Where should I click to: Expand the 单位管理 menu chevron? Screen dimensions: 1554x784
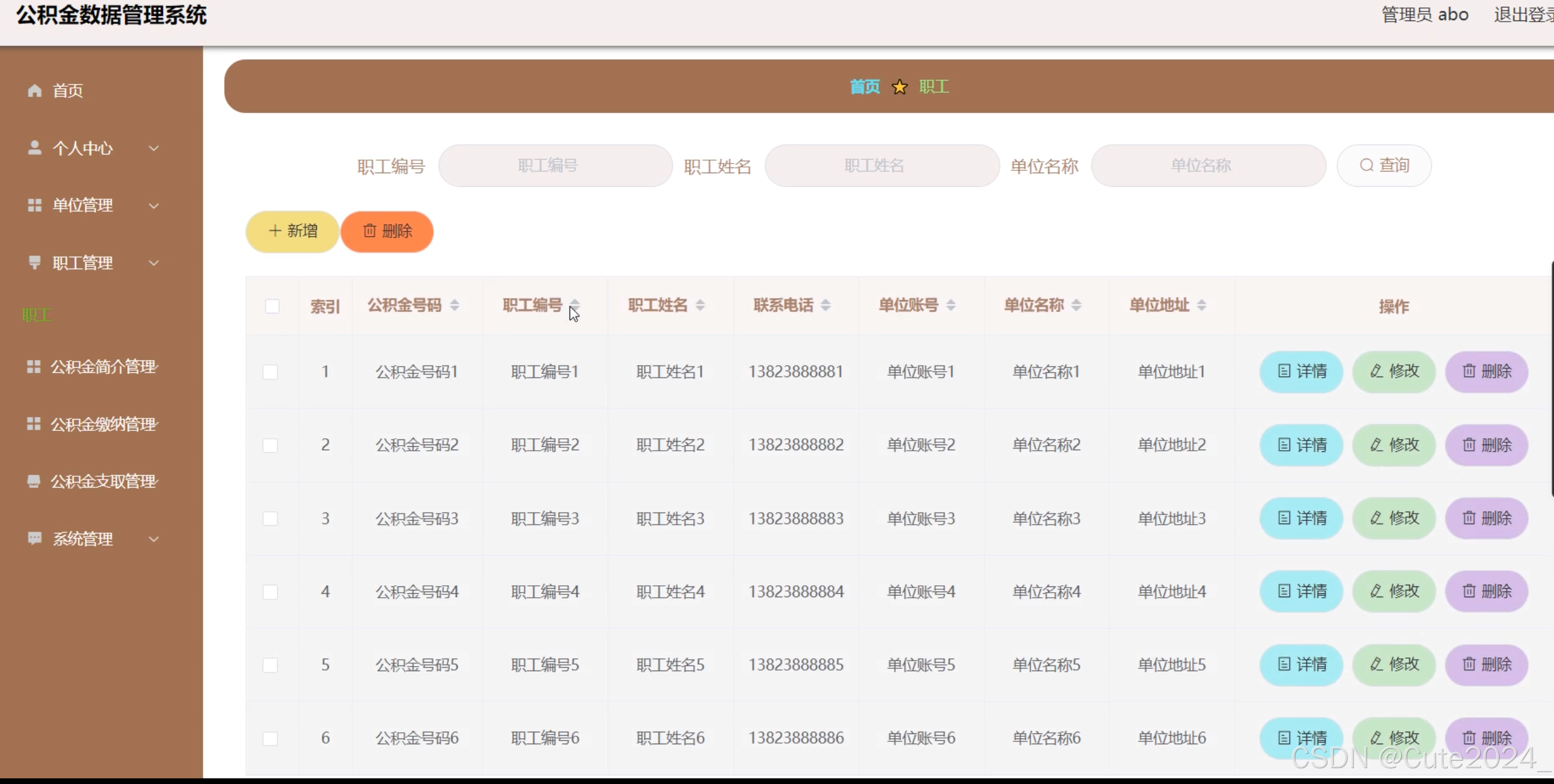154,206
